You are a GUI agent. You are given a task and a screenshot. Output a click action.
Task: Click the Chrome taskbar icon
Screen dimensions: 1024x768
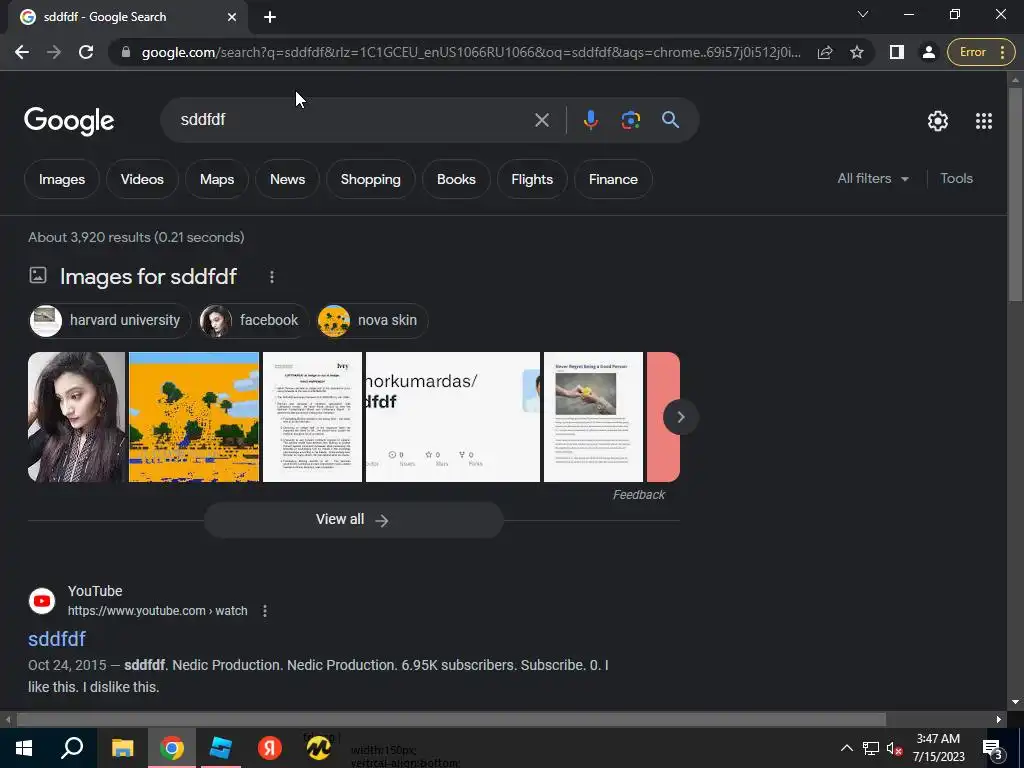coord(172,748)
